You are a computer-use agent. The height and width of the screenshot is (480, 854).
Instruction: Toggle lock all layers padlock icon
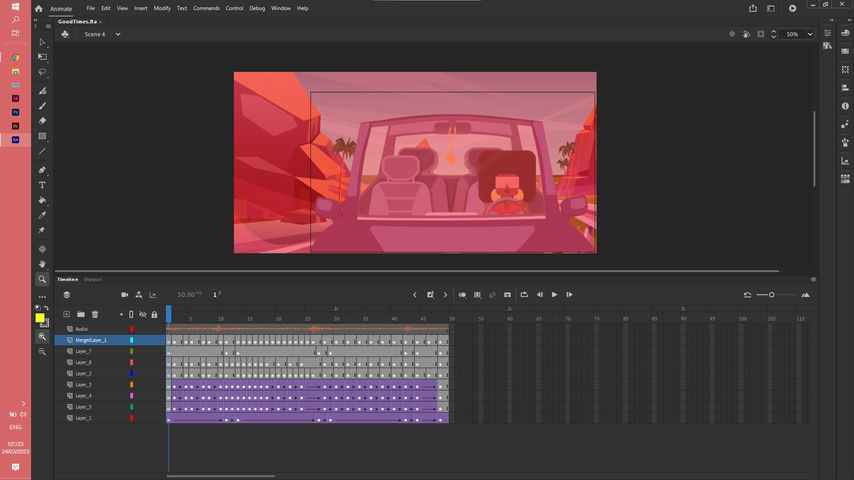(x=154, y=314)
